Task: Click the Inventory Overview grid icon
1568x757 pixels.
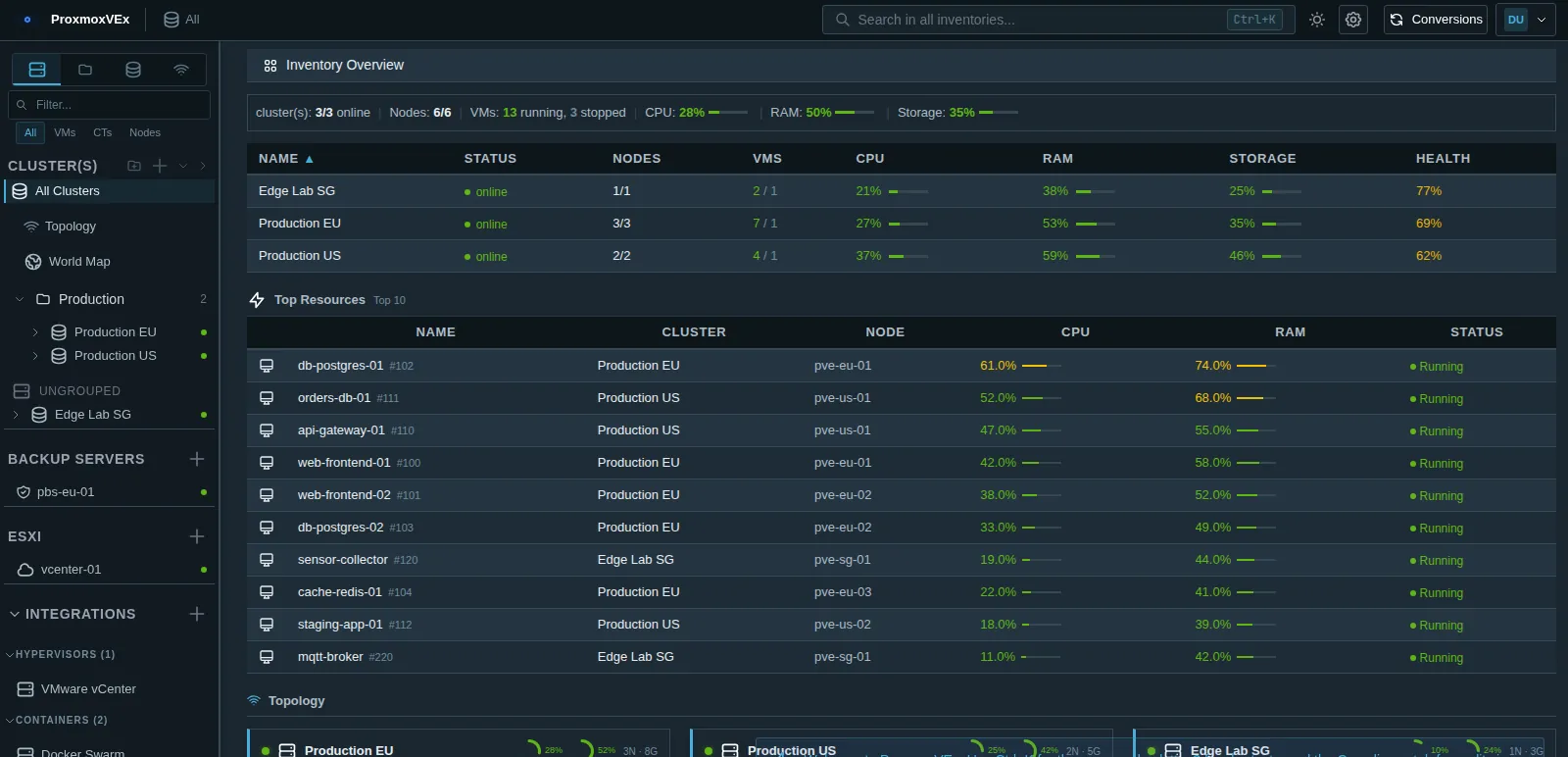Action: coord(270,66)
